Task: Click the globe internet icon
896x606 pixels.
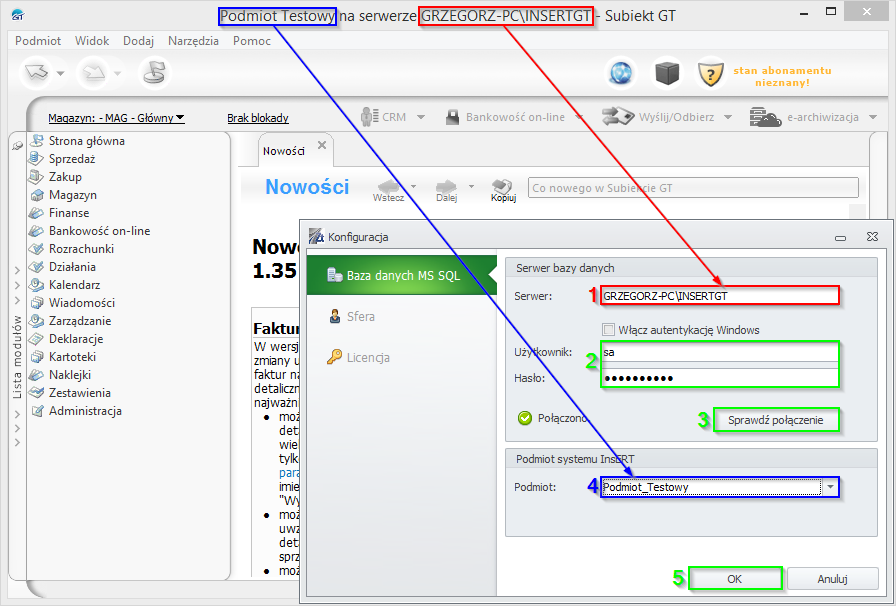Action: [x=622, y=73]
